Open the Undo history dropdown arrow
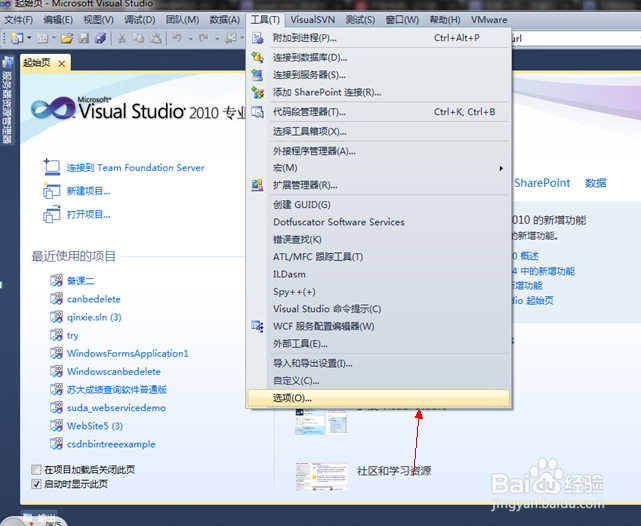The image size is (641, 526). [191, 39]
